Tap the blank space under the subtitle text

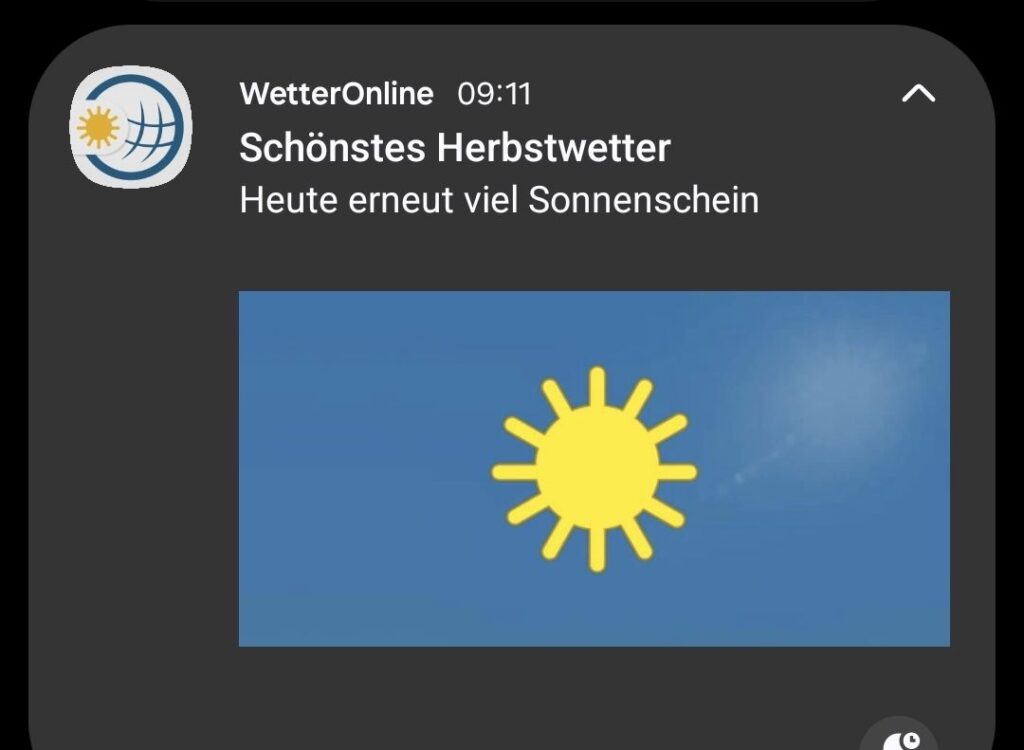coord(594,255)
